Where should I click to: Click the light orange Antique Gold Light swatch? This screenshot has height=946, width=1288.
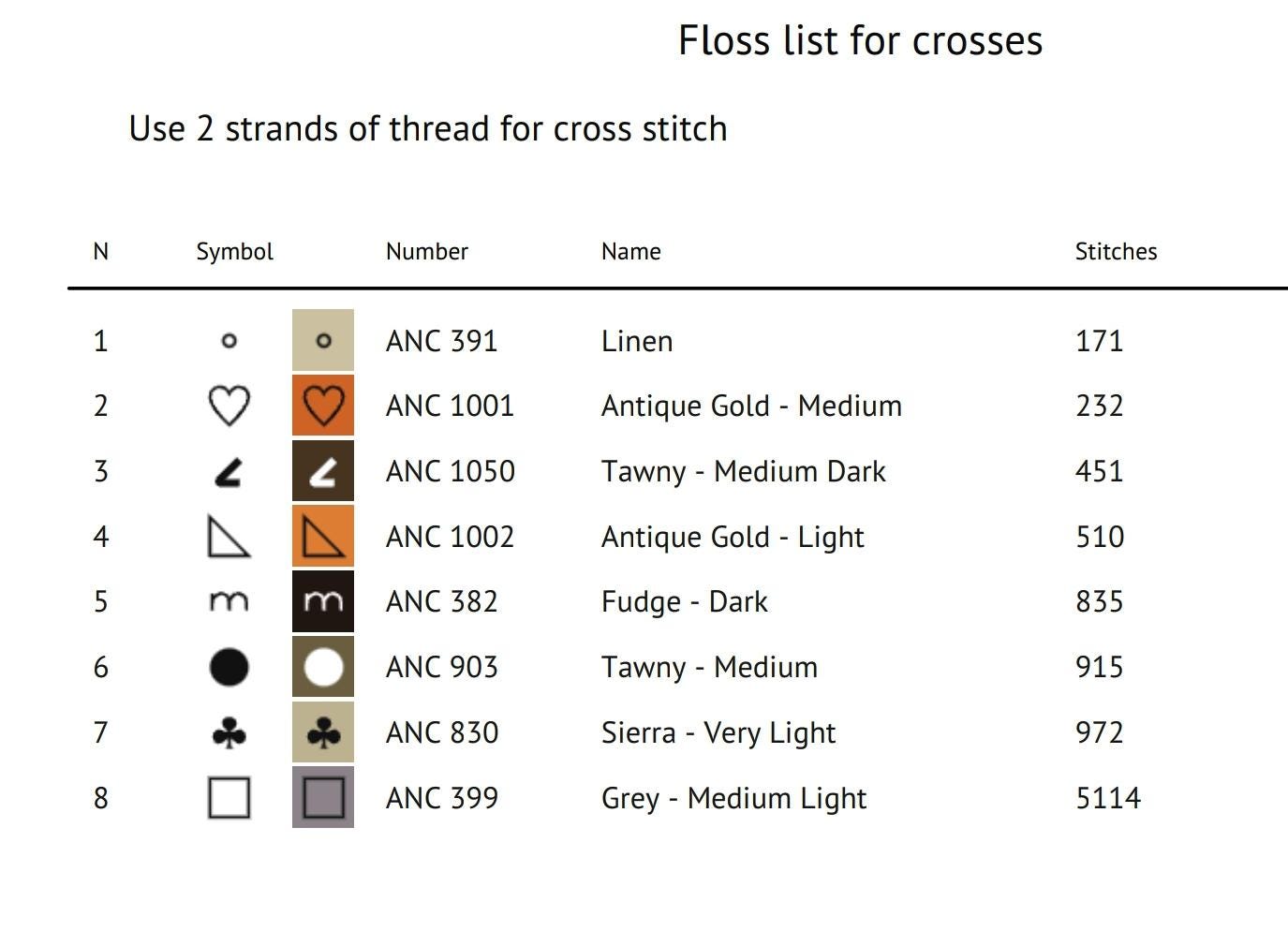[323, 536]
